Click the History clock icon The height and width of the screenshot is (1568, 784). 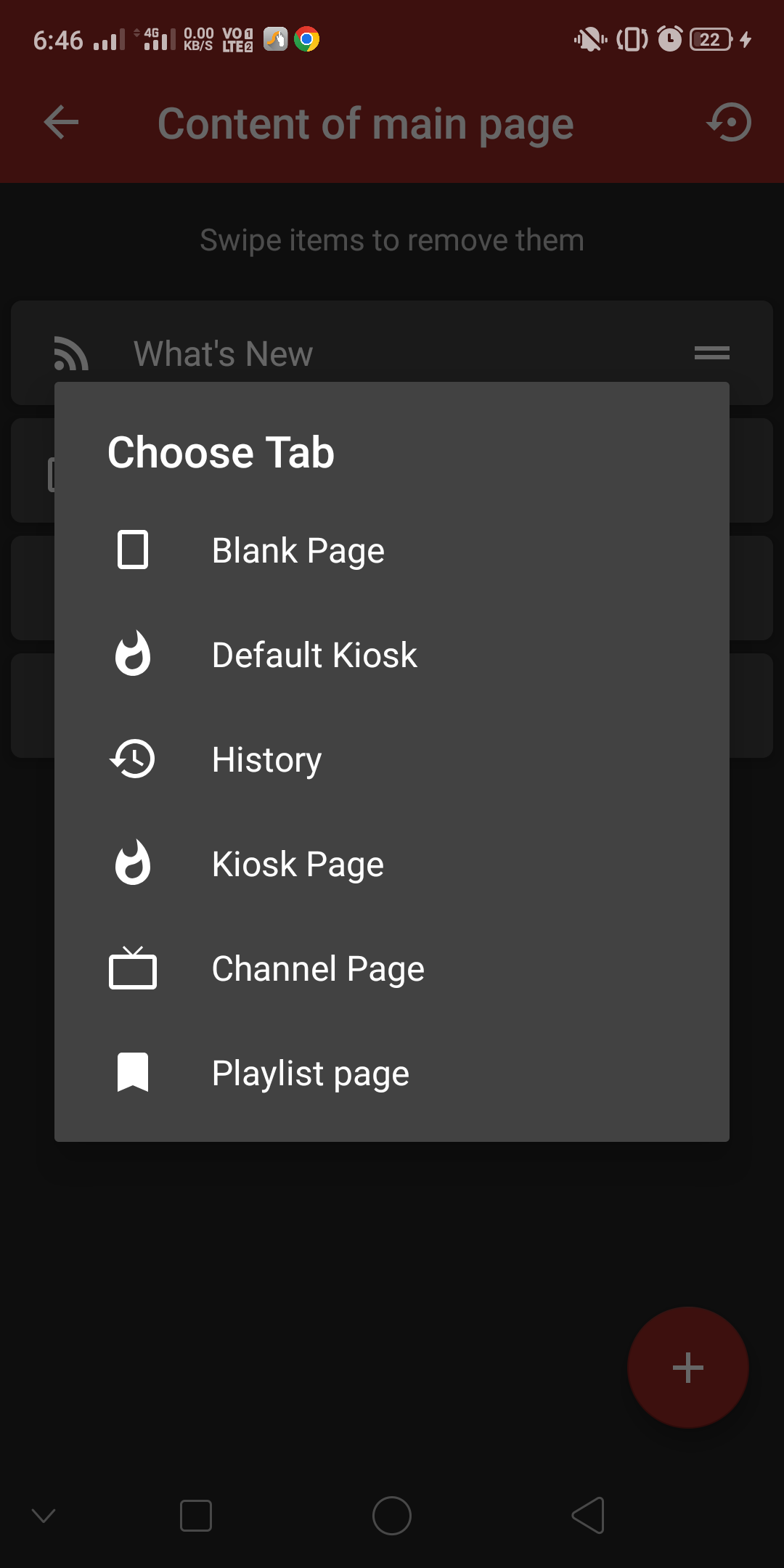point(133,759)
